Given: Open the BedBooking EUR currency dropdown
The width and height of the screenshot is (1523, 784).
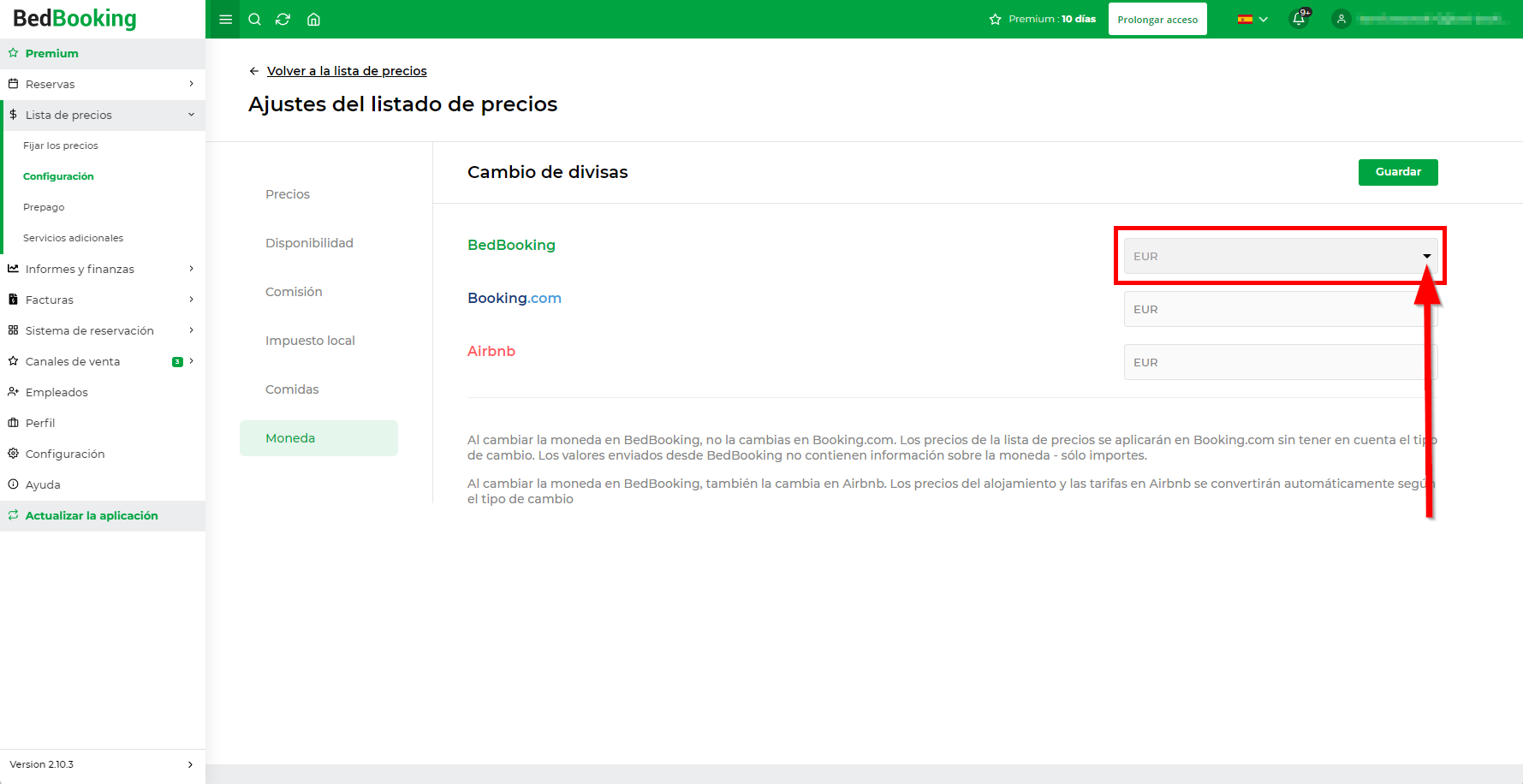Looking at the screenshot, I should [1280, 256].
